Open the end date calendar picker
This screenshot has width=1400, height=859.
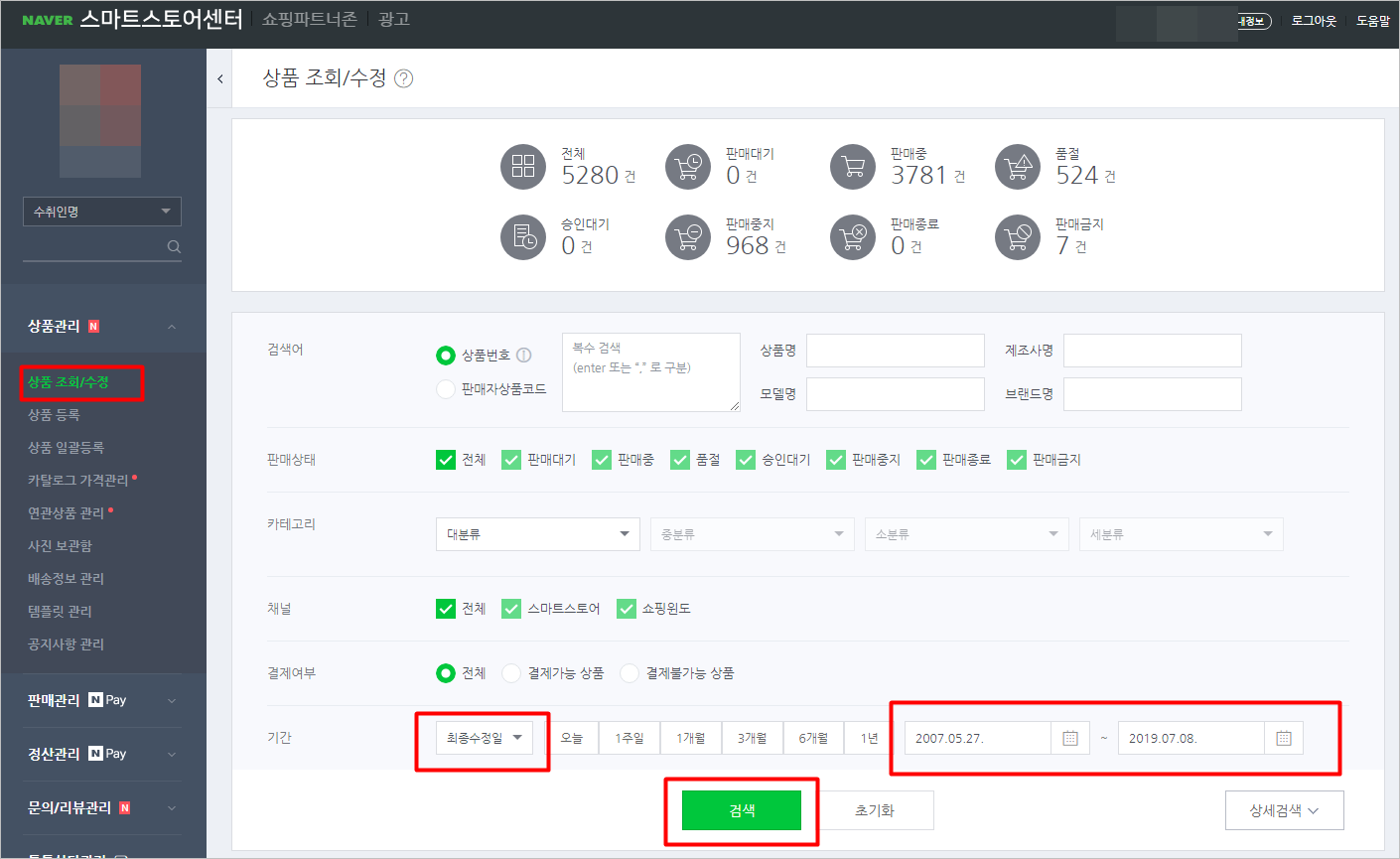pos(1284,738)
